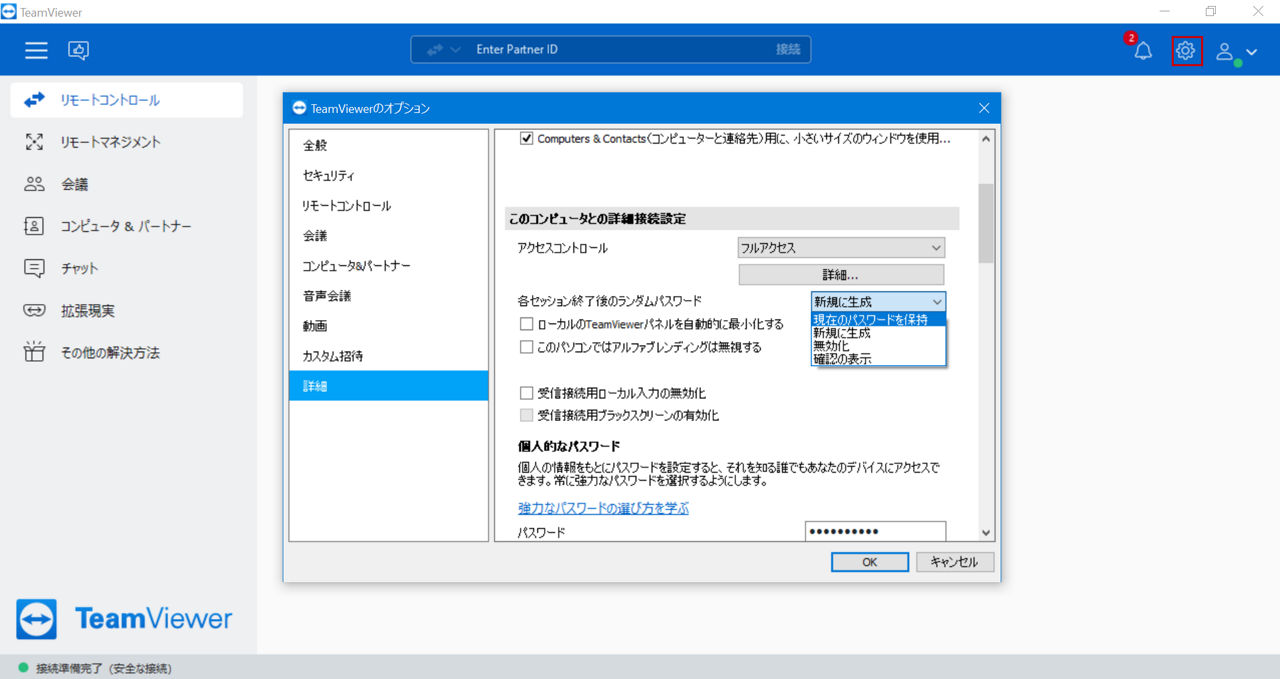Click the options panel vertical scrollbar thumb

pos(986,223)
